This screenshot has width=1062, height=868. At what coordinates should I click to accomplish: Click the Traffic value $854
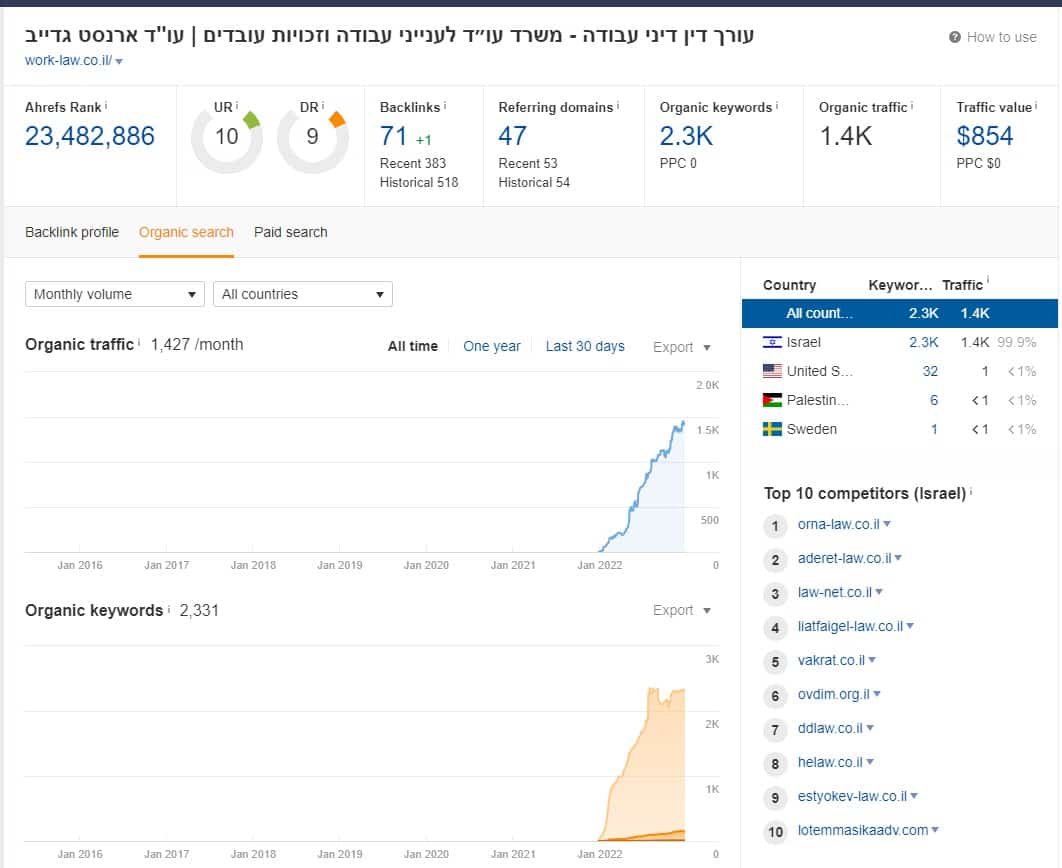coord(985,136)
